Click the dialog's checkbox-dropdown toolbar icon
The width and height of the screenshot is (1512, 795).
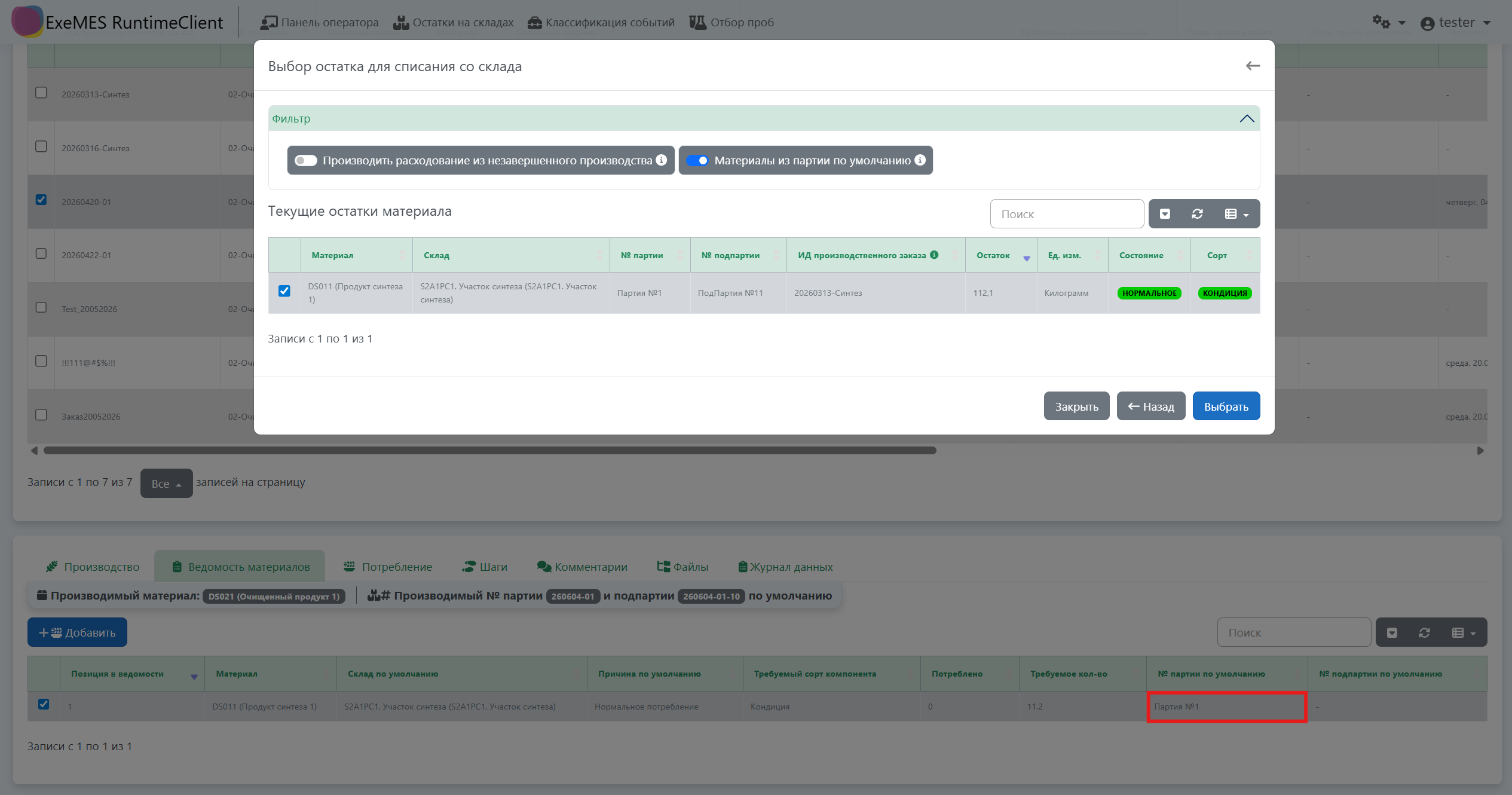coord(1165,214)
